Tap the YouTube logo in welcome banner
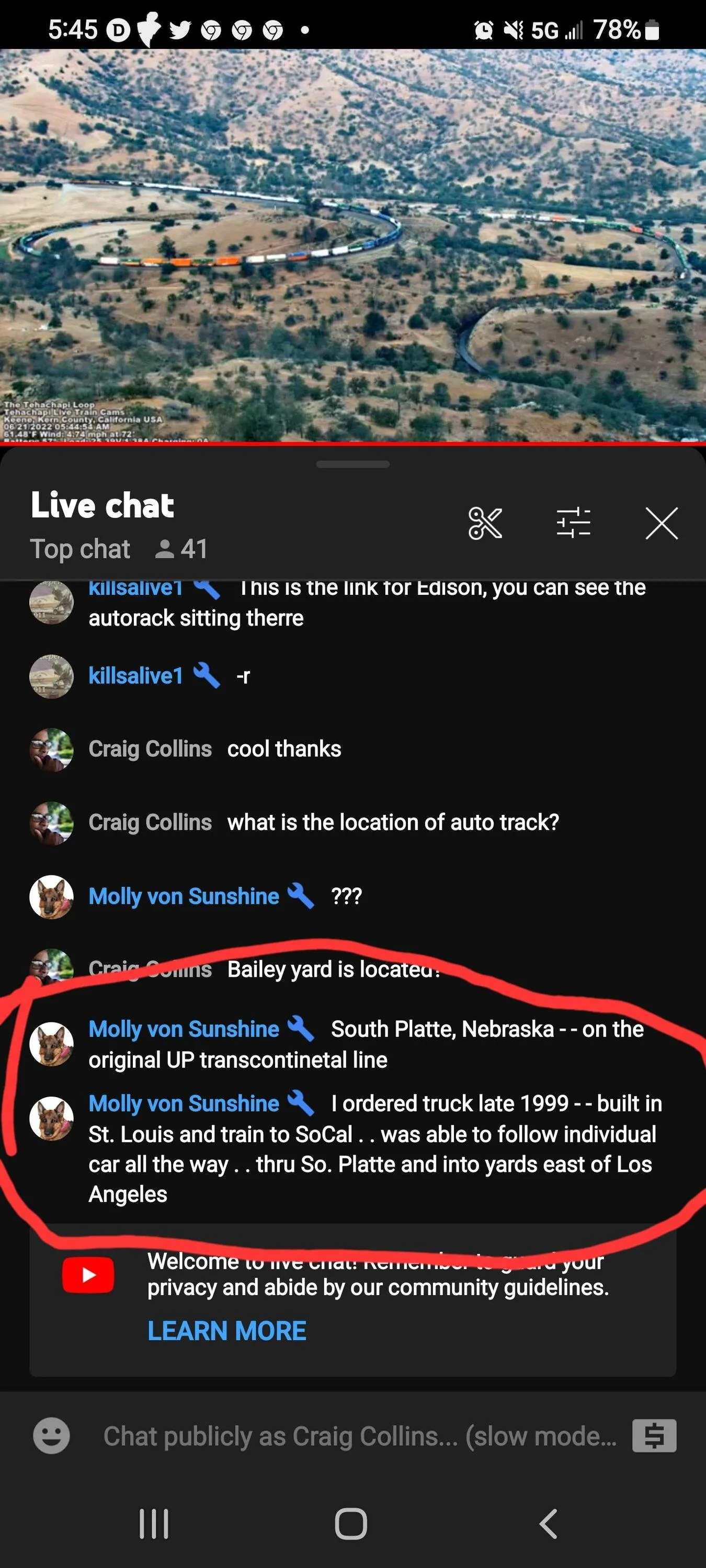The height and width of the screenshot is (1568, 706). click(x=88, y=1274)
